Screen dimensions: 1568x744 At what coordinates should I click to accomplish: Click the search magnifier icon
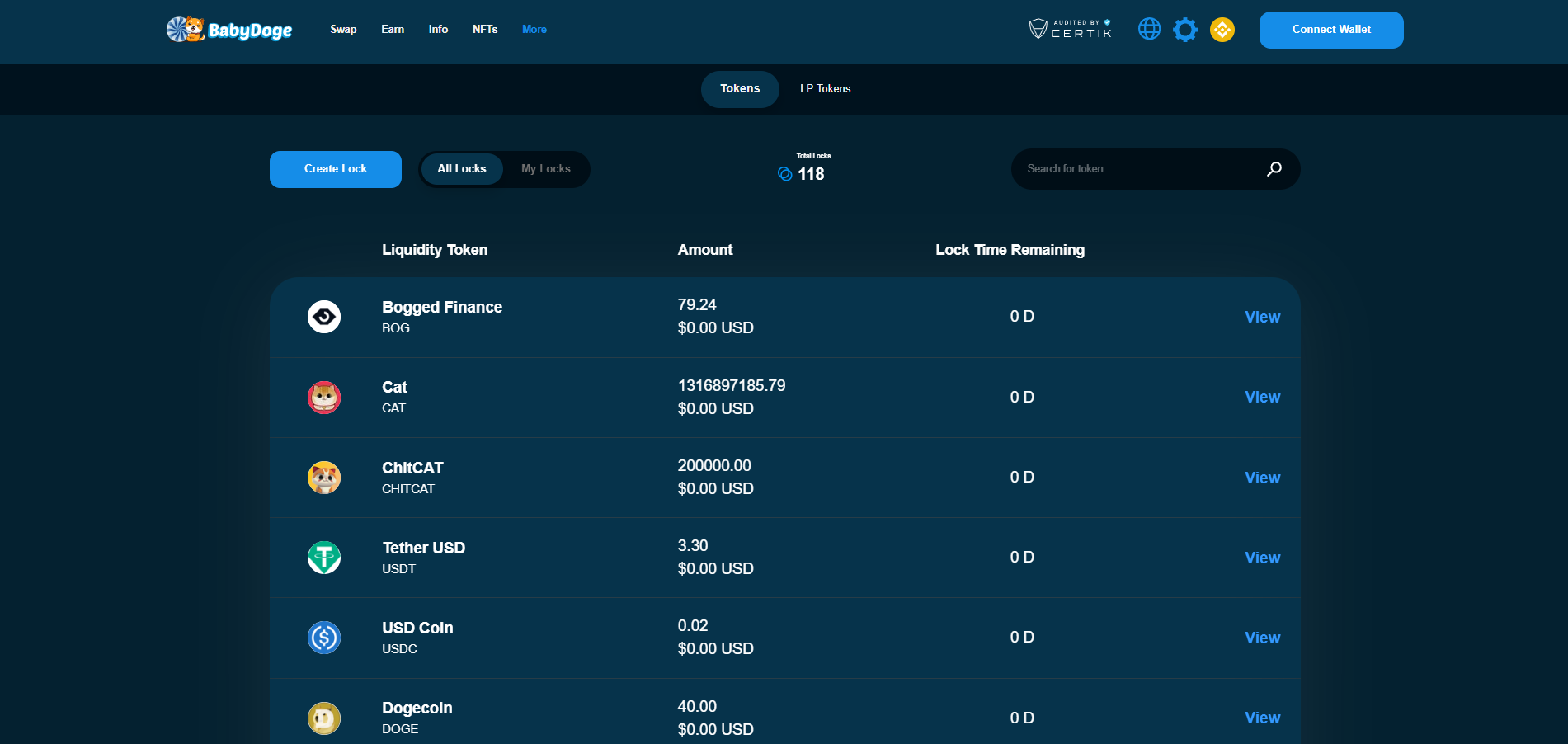(x=1274, y=169)
